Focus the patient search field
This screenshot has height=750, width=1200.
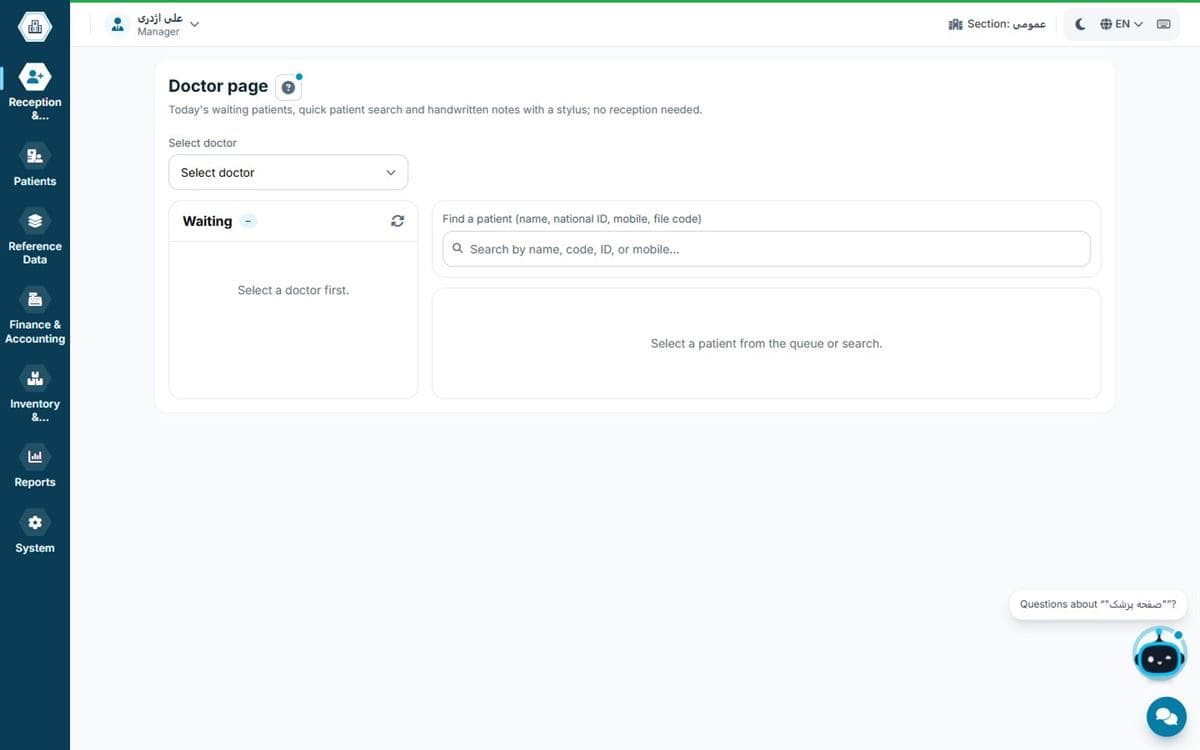[x=766, y=249]
